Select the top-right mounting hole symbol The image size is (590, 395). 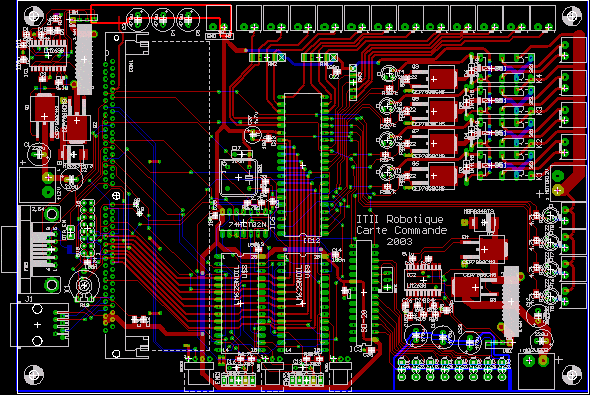pyautogui.click(x=572, y=16)
